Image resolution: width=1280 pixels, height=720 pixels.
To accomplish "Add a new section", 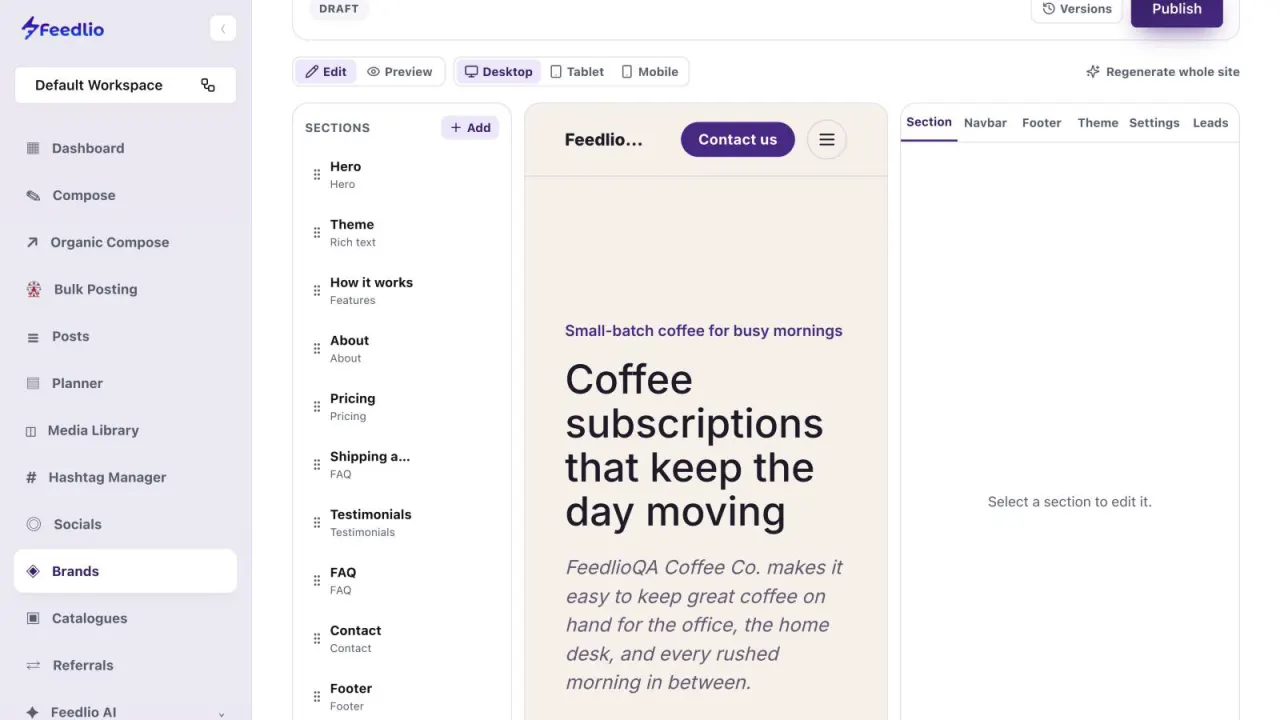I will click(470, 128).
